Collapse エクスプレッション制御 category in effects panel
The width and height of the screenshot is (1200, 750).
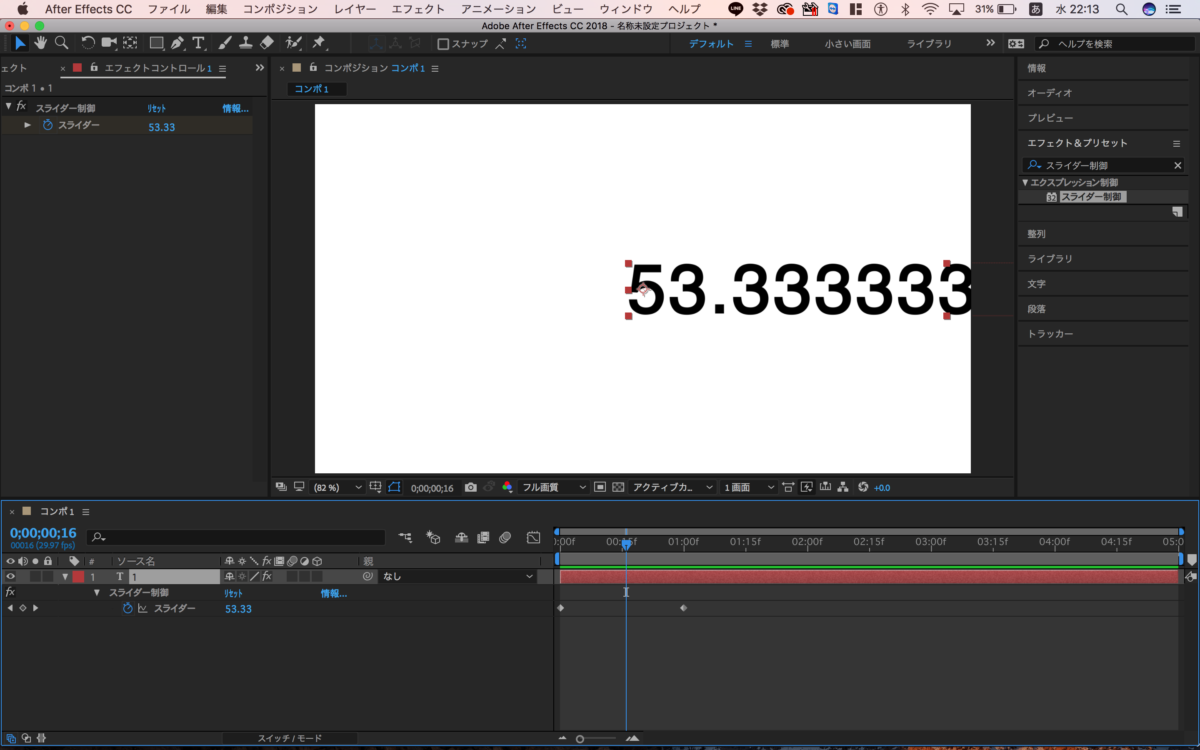point(1025,183)
